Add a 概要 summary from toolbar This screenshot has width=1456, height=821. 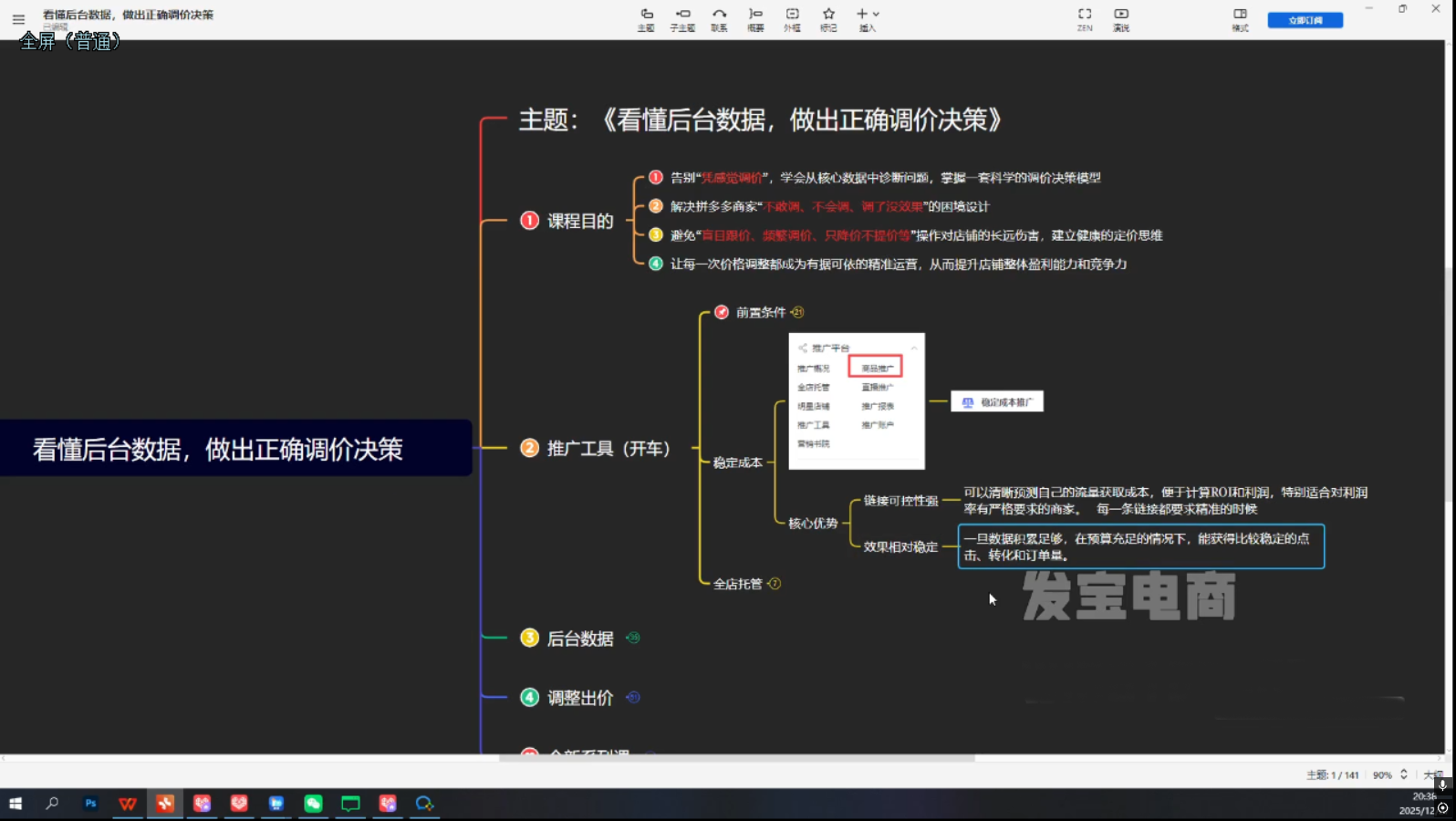click(x=755, y=19)
